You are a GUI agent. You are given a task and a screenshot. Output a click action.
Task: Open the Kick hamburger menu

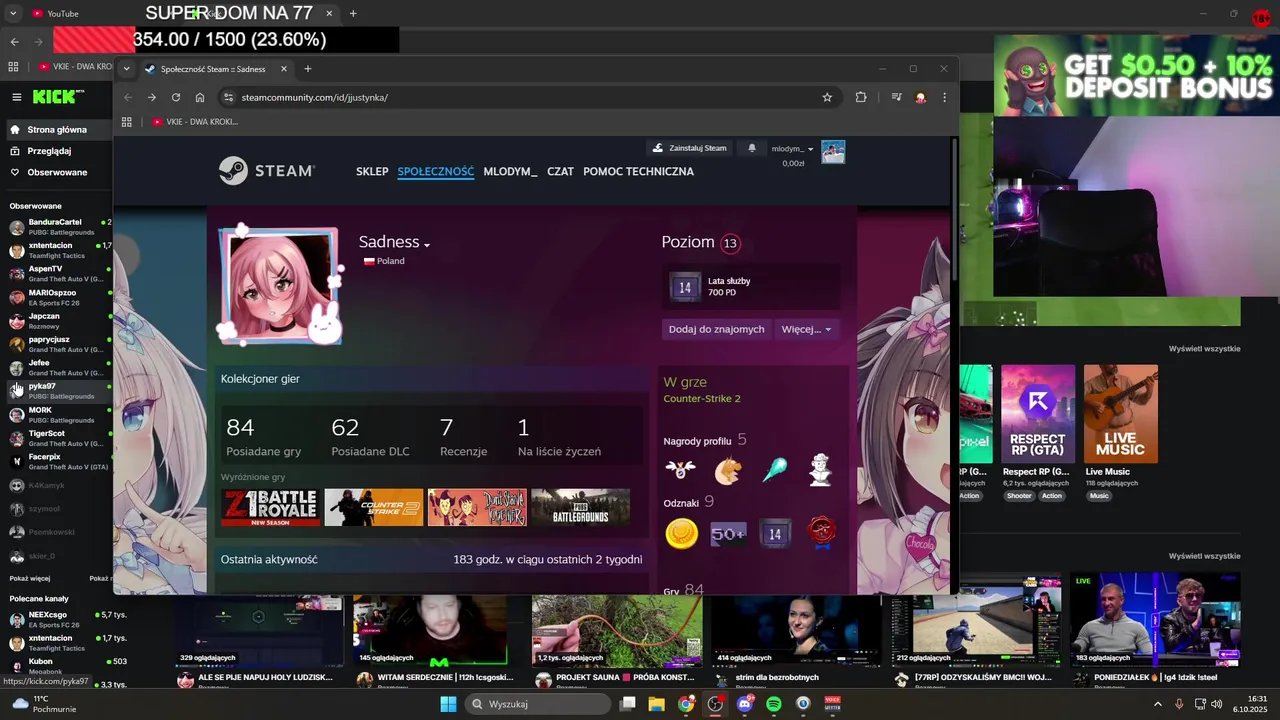(x=17, y=97)
